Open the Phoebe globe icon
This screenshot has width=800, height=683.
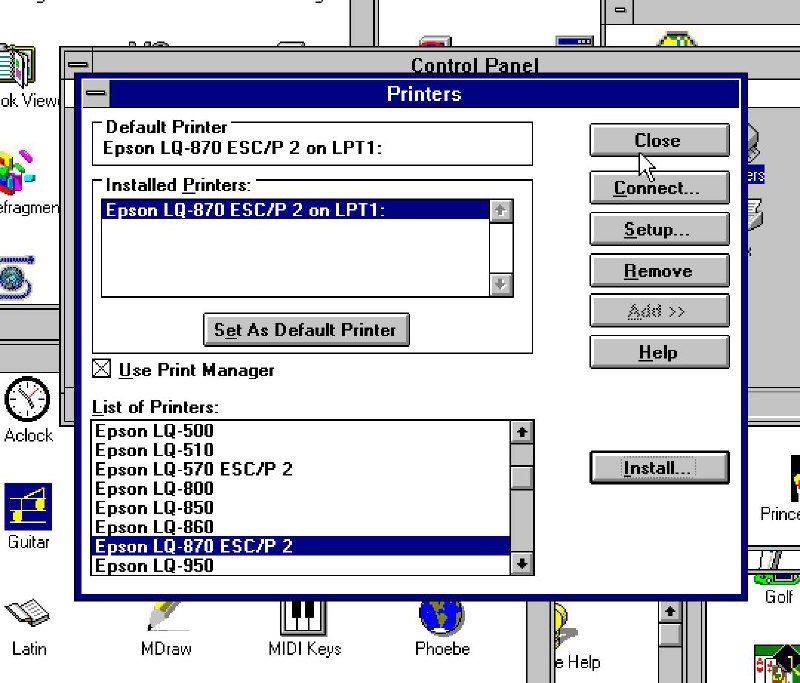[442, 618]
